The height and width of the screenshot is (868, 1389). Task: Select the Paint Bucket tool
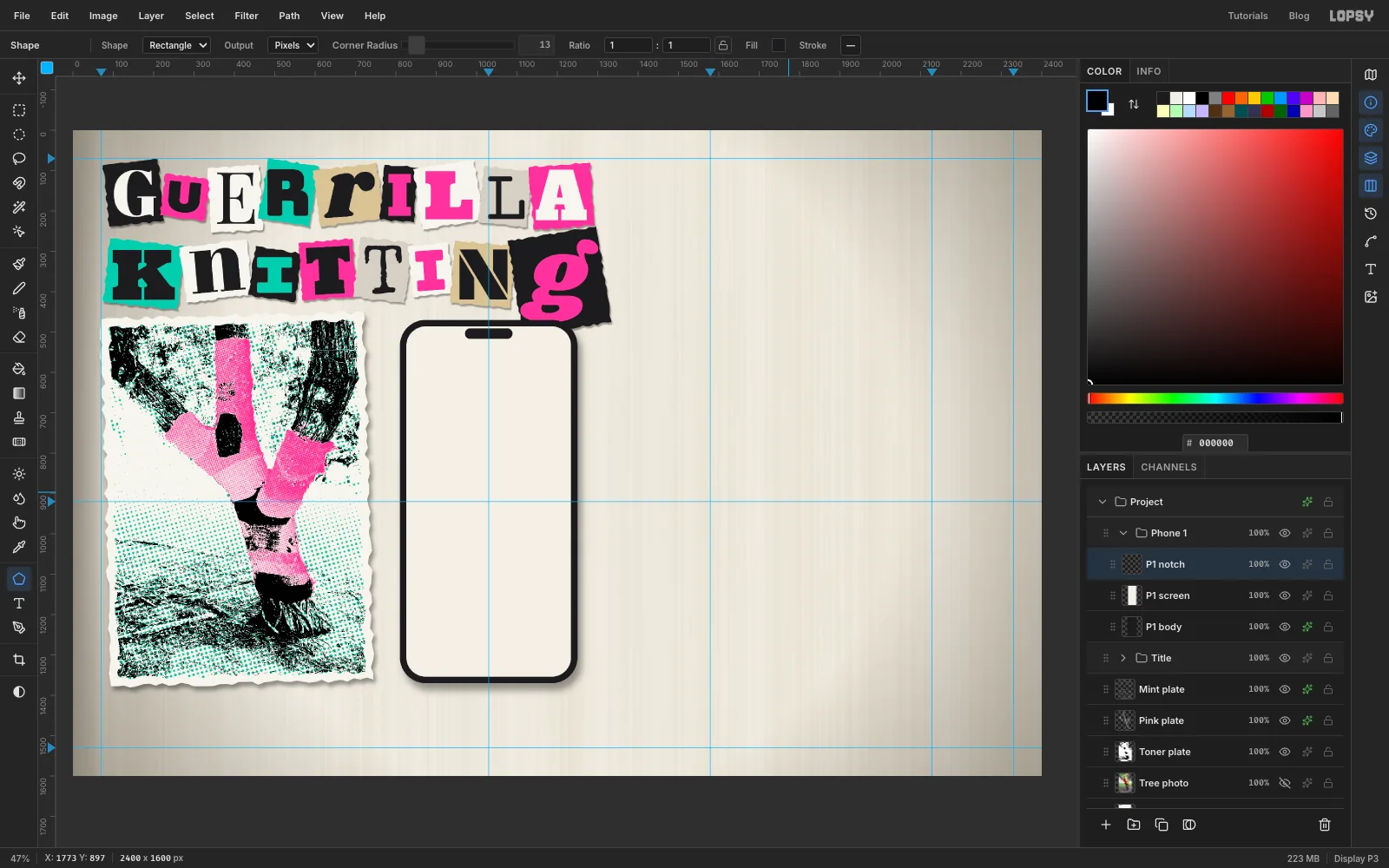click(19, 369)
